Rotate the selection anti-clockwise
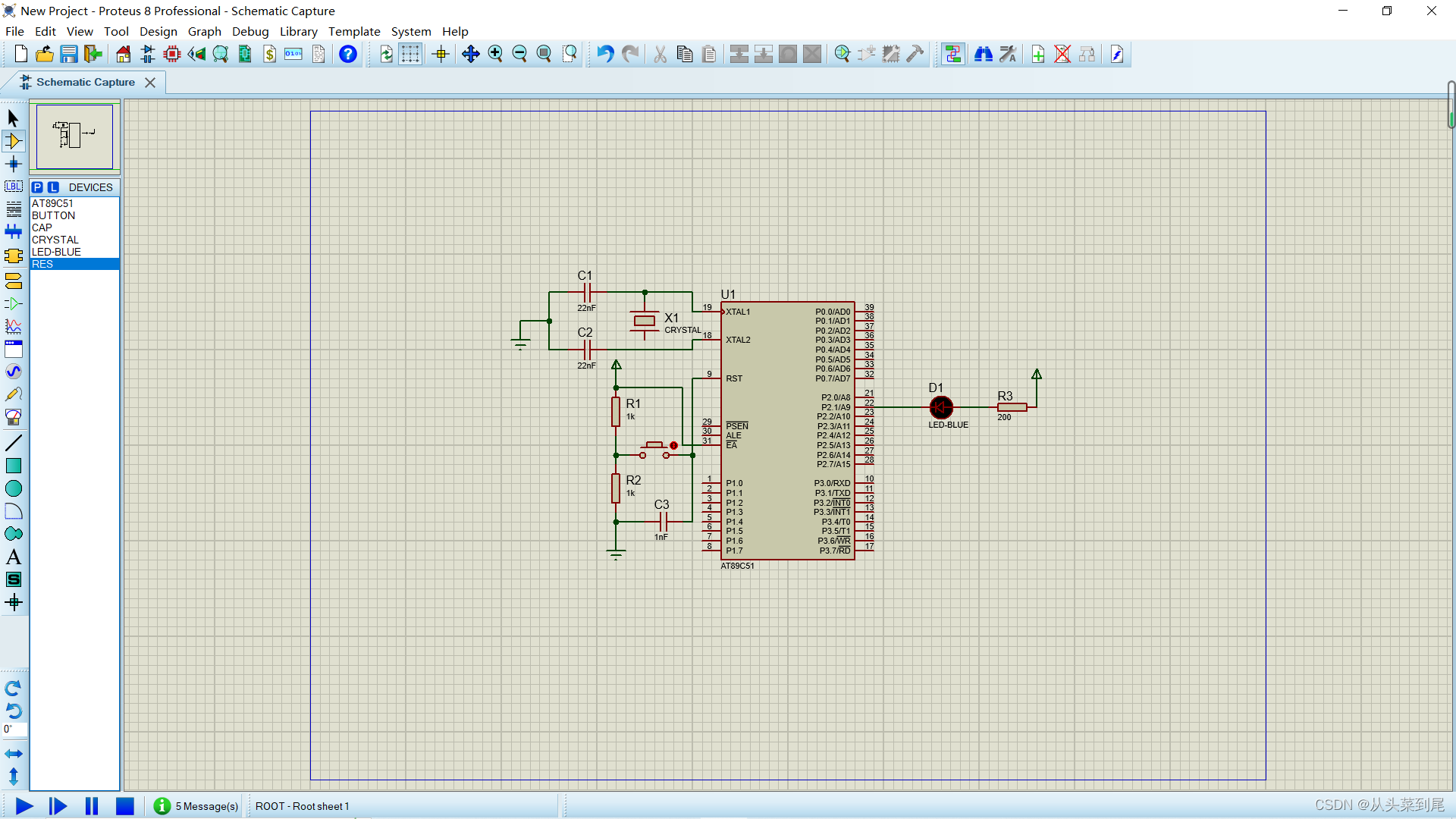The width and height of the screenshot is (1456, 819). [x=13, y=711]
